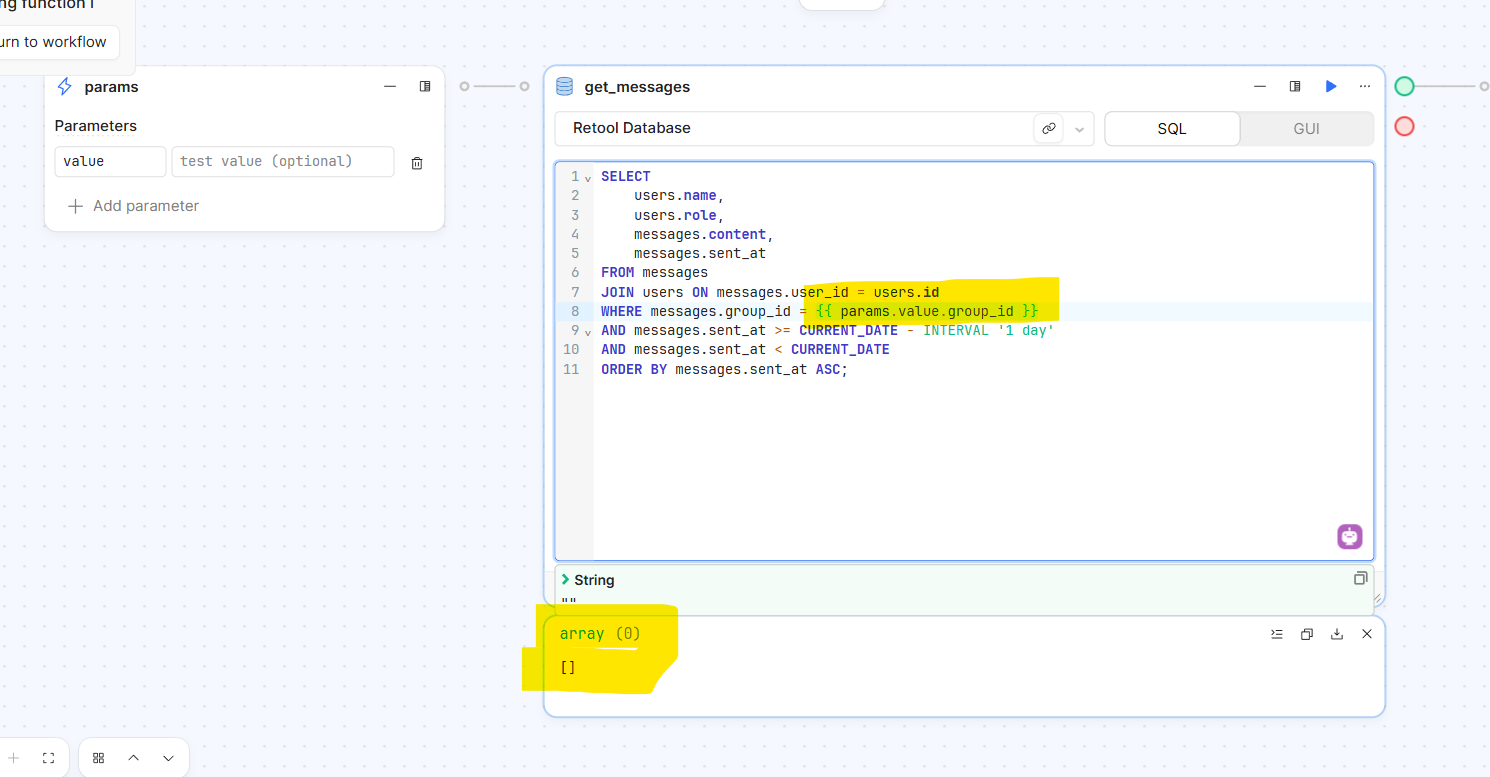Open the Retool Database resource dropdown
1490x777 pixels.
tap(1079, 129)
